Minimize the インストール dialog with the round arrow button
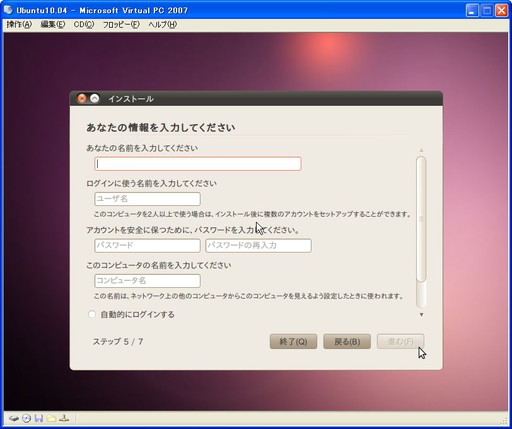The width and height of the screenshot is (512, 429). [x=95, y=98]
